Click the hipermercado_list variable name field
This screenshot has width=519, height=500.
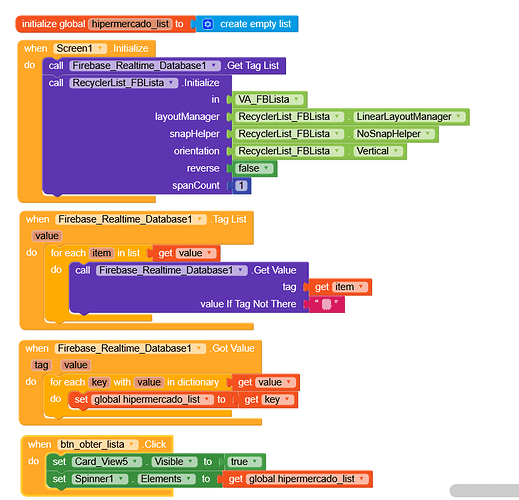[130, 24]
